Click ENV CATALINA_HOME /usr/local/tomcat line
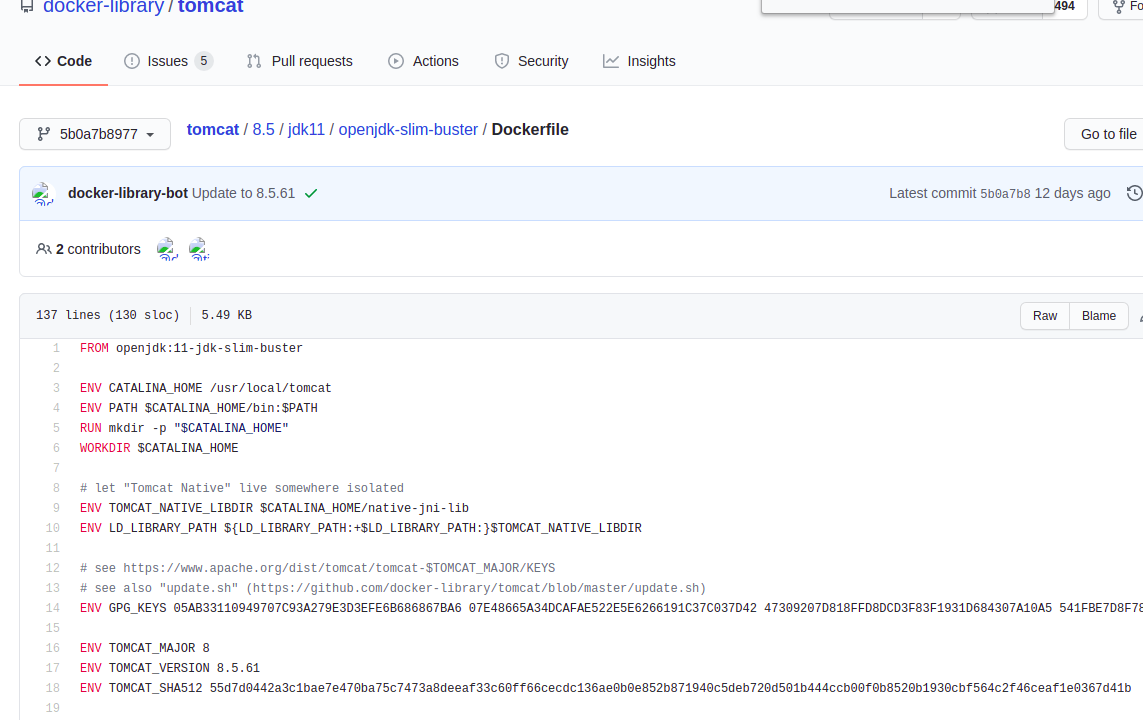Screen dimensions: 1143x720 click(206, 388)
